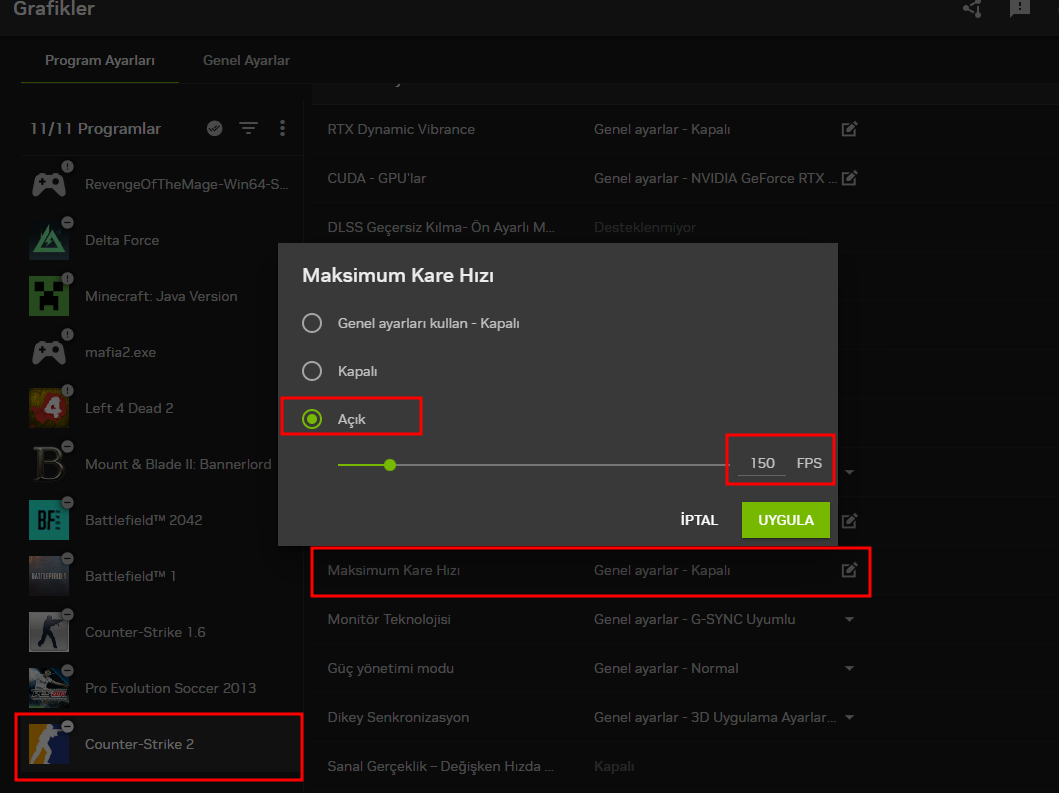Expand the Dikey Senkronizasyon dropdown
1059x793 pixels.
point(850,717)
